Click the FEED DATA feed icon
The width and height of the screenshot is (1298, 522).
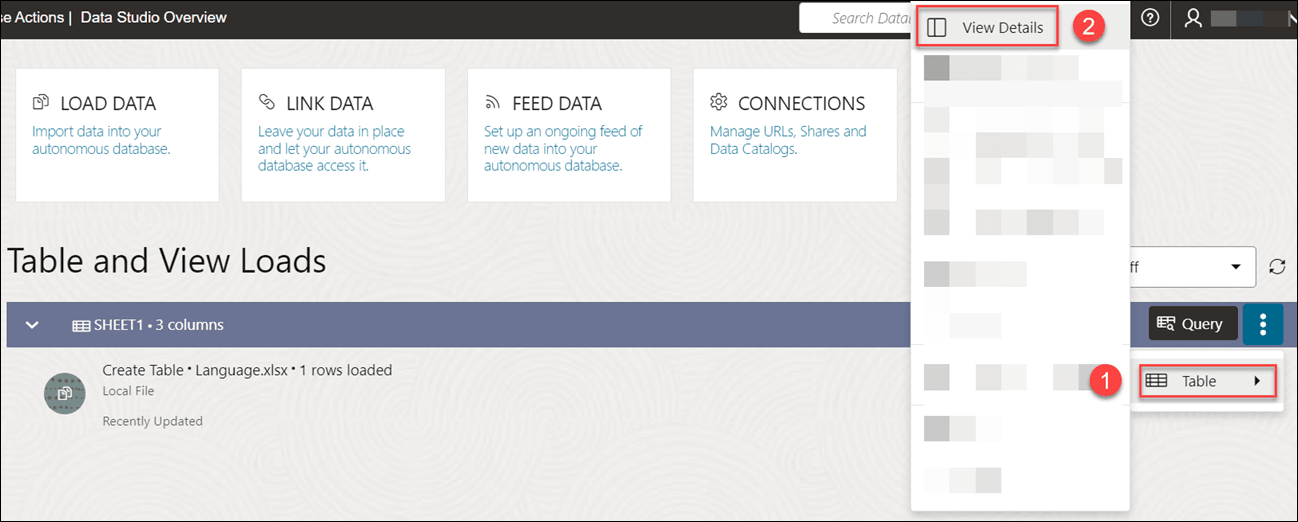point(493,103)
